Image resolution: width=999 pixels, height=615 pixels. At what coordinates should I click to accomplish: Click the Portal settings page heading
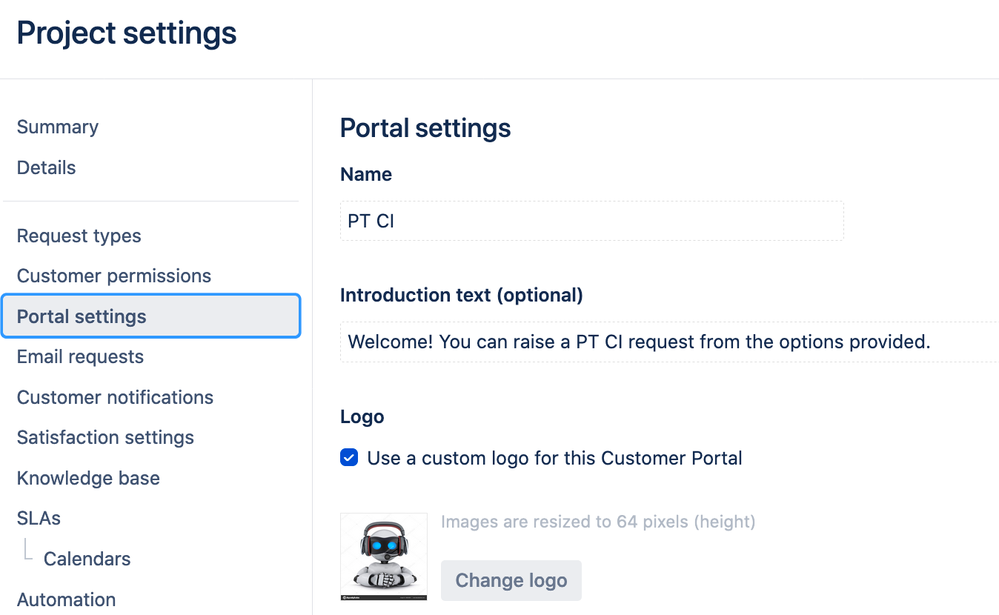(425, 128)
